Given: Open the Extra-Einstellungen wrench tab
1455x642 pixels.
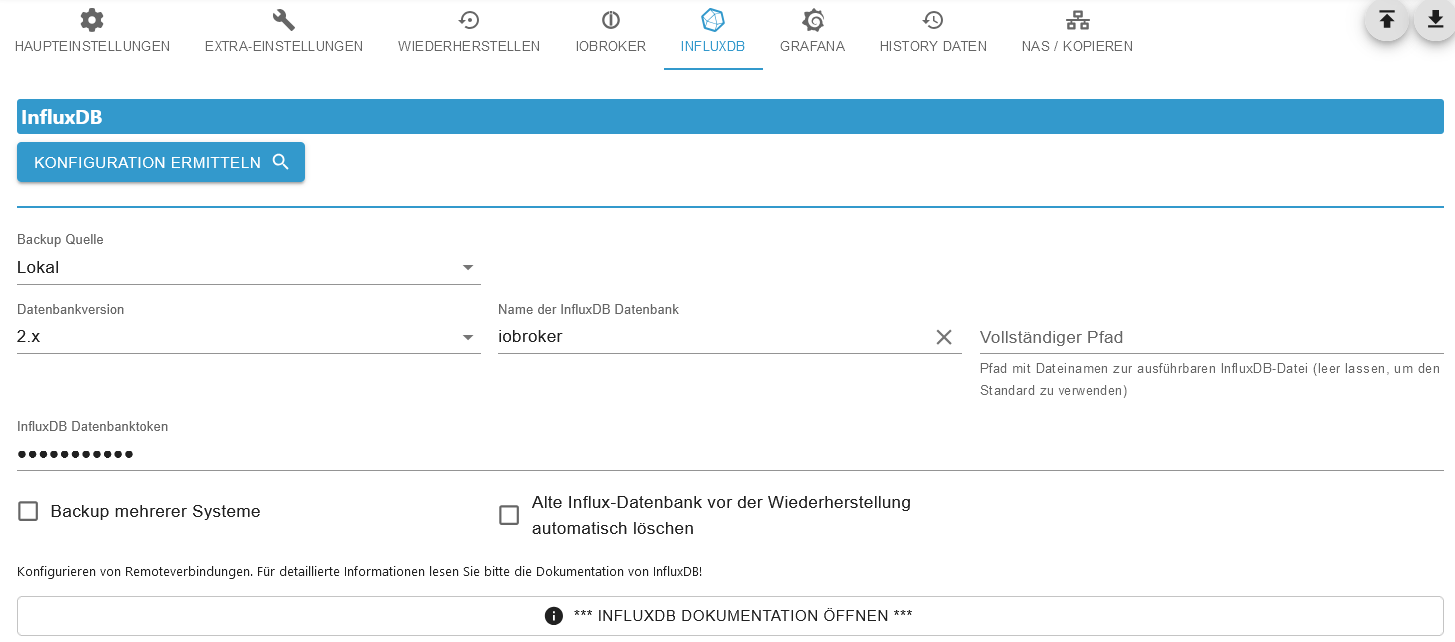Looking at the screenshot, I should tap(284, 34).
